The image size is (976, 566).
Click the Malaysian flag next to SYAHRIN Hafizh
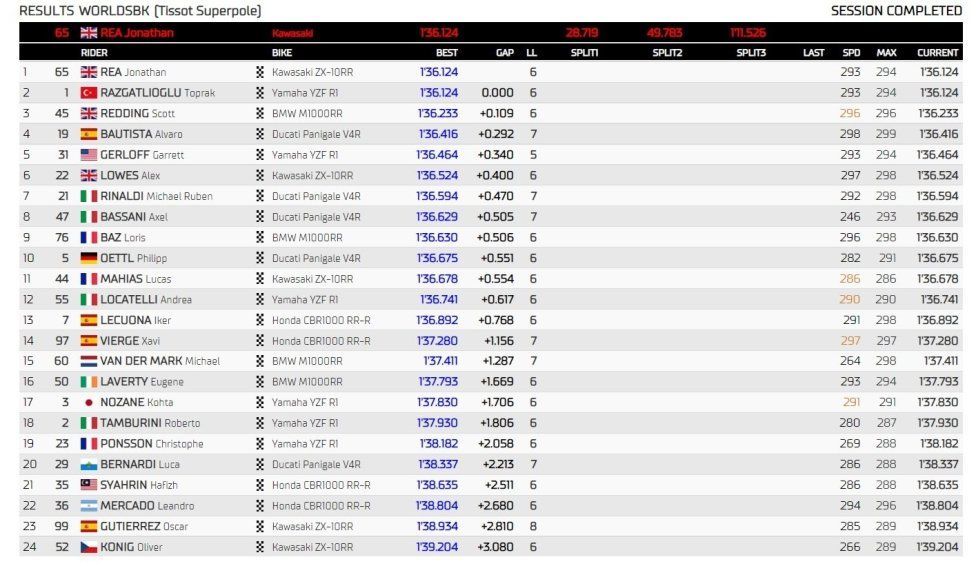(88, 485)
